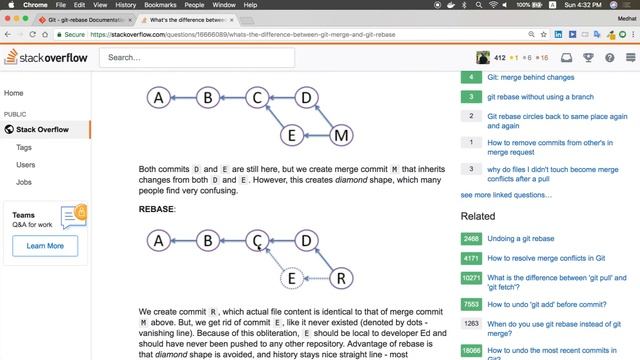640x360 pixels.
Task: Open Jobs in left sidebar
Action: pyautogui.click(x=24, y=182)
